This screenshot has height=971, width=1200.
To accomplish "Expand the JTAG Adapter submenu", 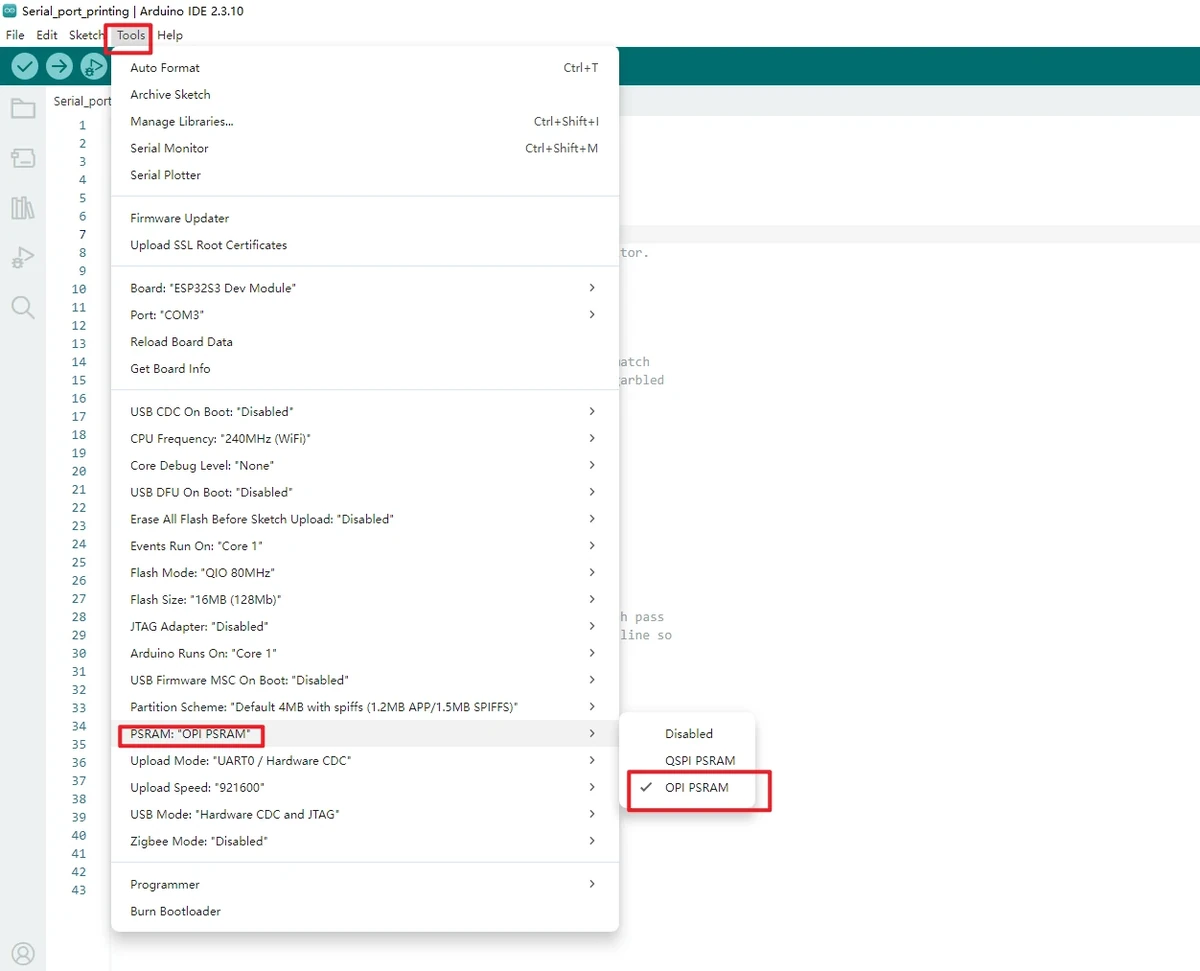I will coord(365,627).
